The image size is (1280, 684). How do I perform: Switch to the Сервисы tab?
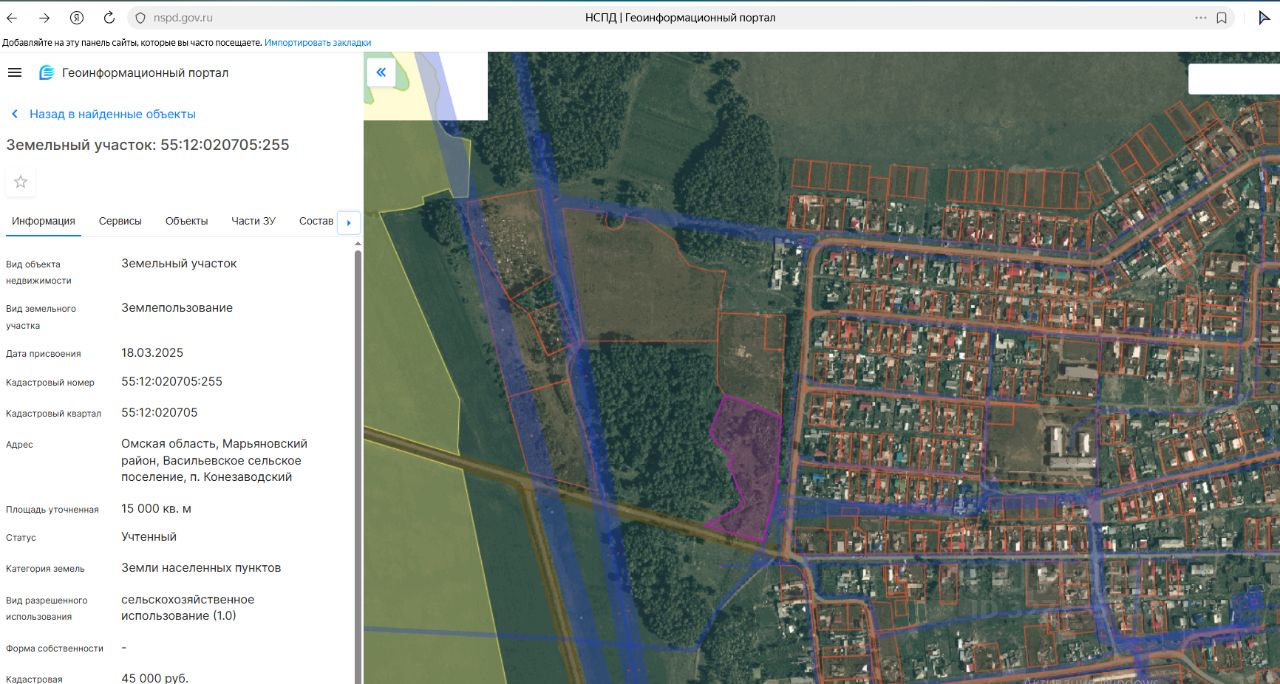[x=120, y=221]
